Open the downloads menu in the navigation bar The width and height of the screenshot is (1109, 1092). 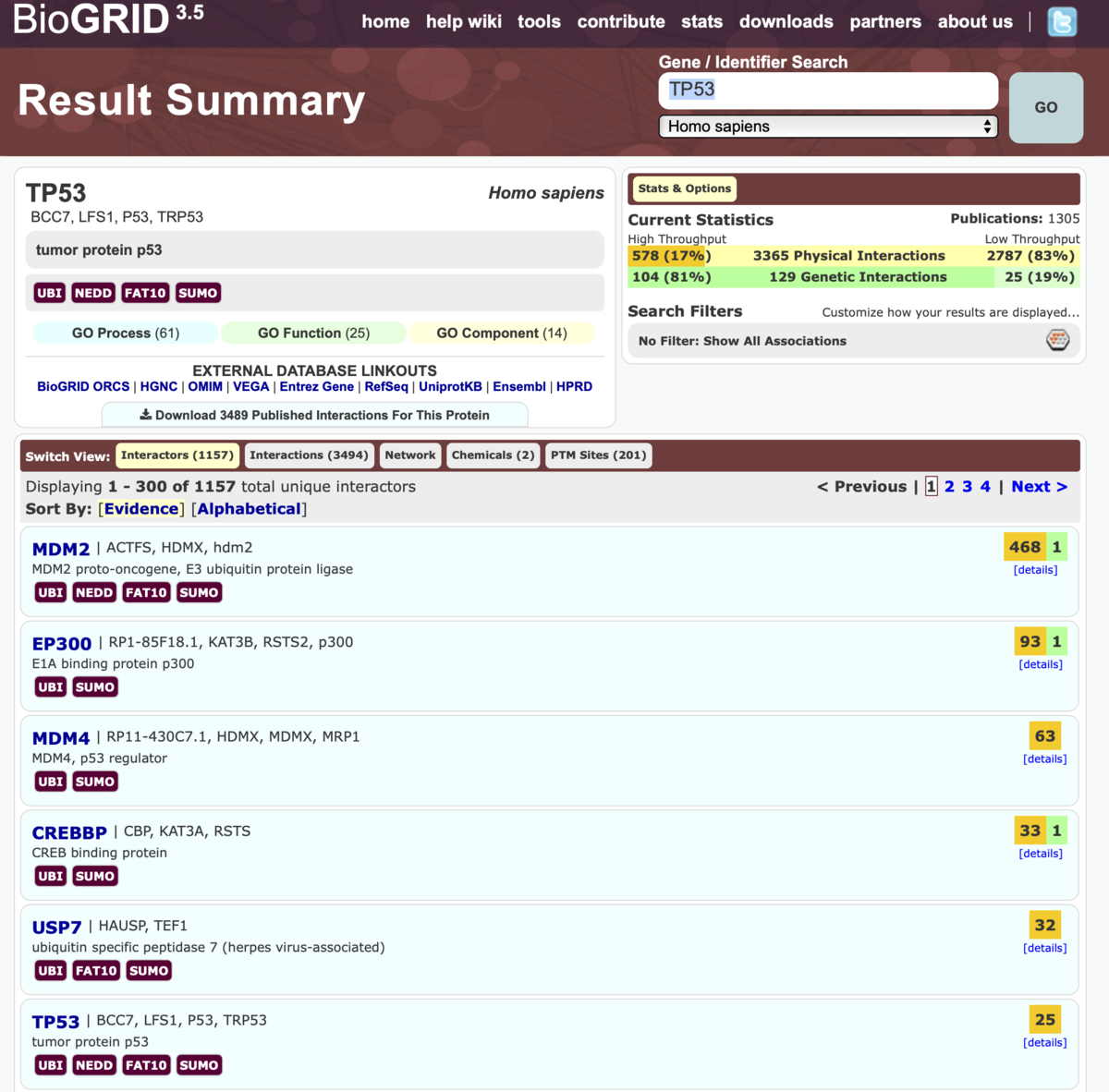click(x=786, y=21)
